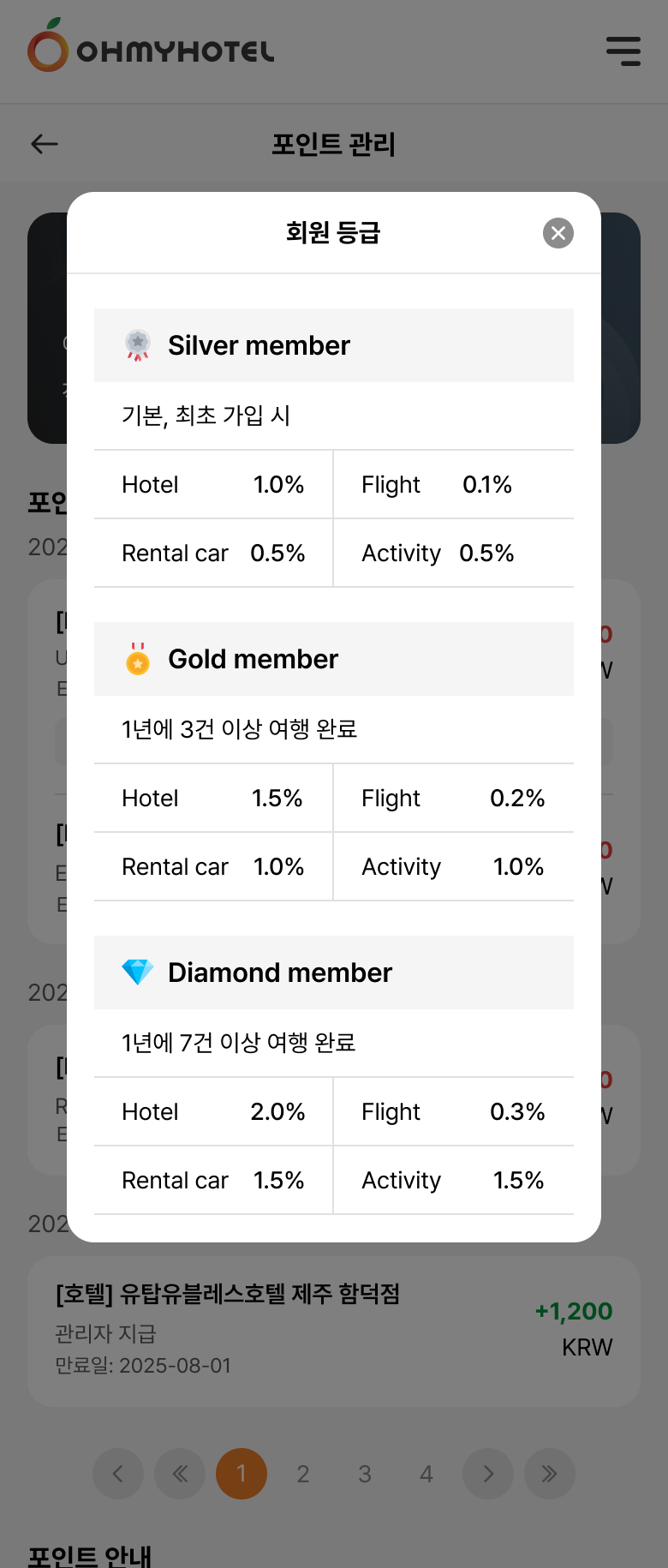Click the Gold member heading row
This screenshot has height=1568, width=668.
point(334,659)
